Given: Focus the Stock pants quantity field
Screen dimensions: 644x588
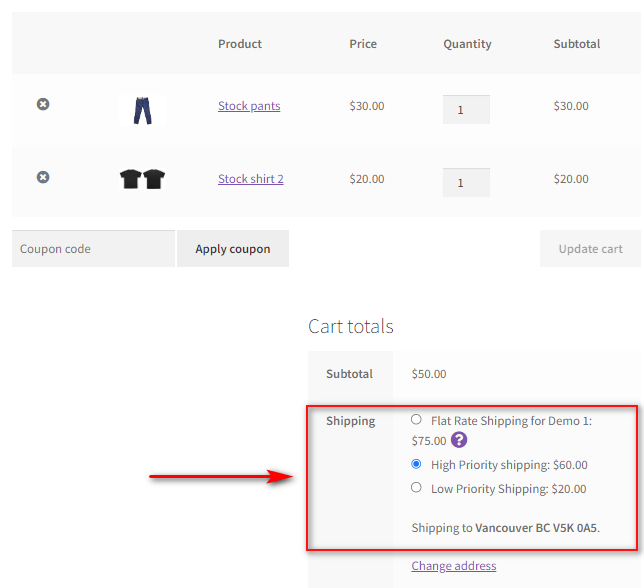Looking at the screenshot, I should tap(466, 110).
